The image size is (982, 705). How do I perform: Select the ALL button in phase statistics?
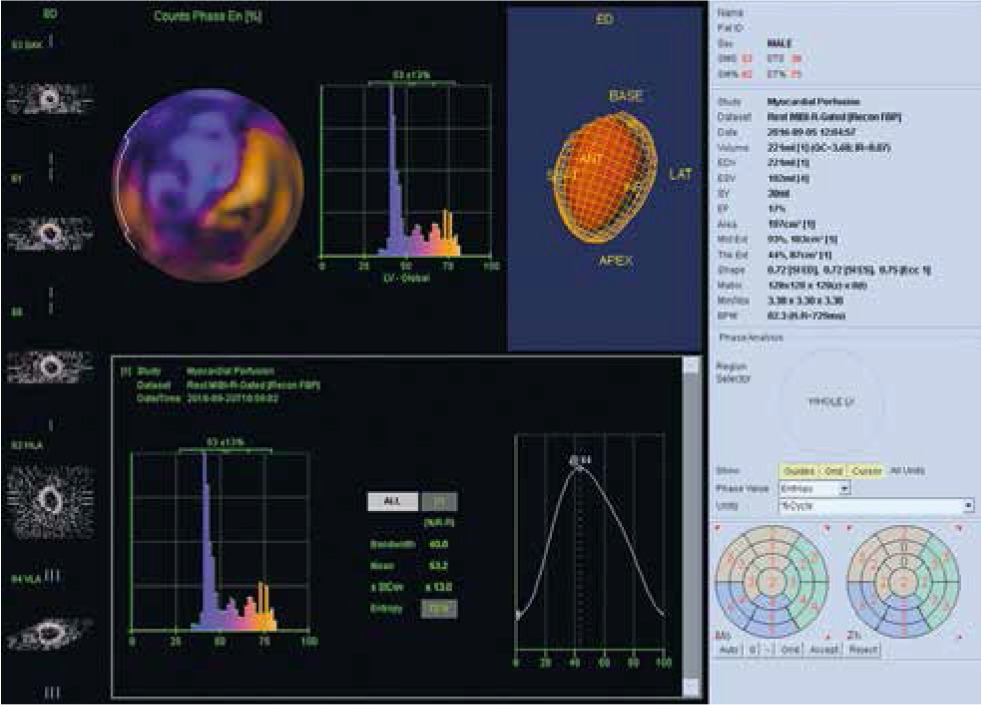click(x=391, y=501)
